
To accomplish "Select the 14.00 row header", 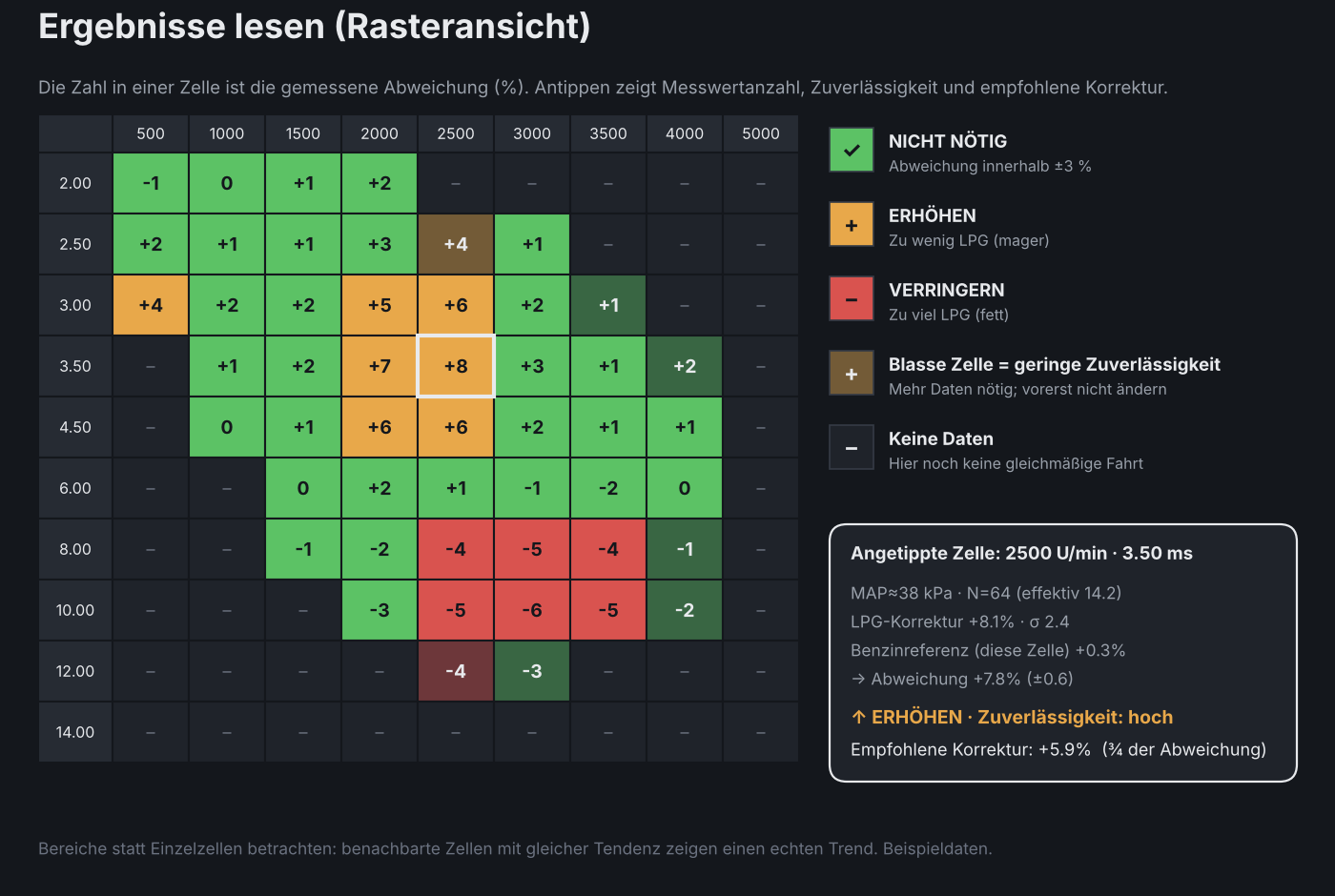I will pyautogui.click(x=75, y=732).
